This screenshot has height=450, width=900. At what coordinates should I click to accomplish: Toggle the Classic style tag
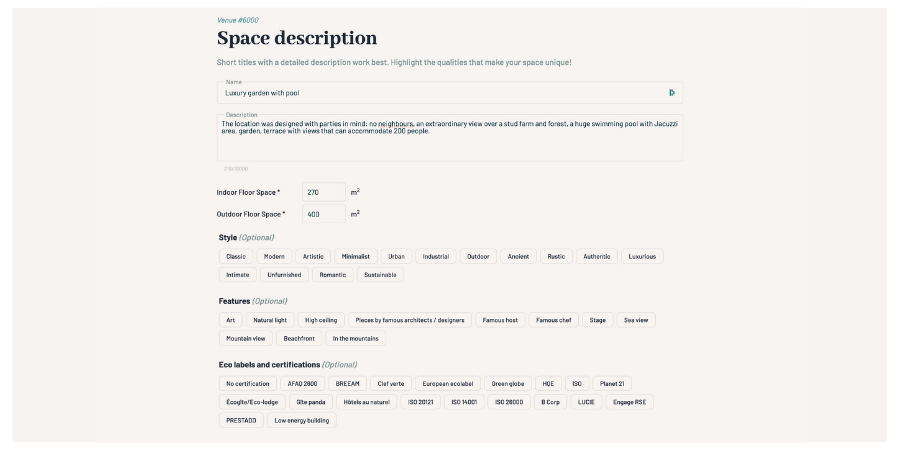tap(236, 257)
